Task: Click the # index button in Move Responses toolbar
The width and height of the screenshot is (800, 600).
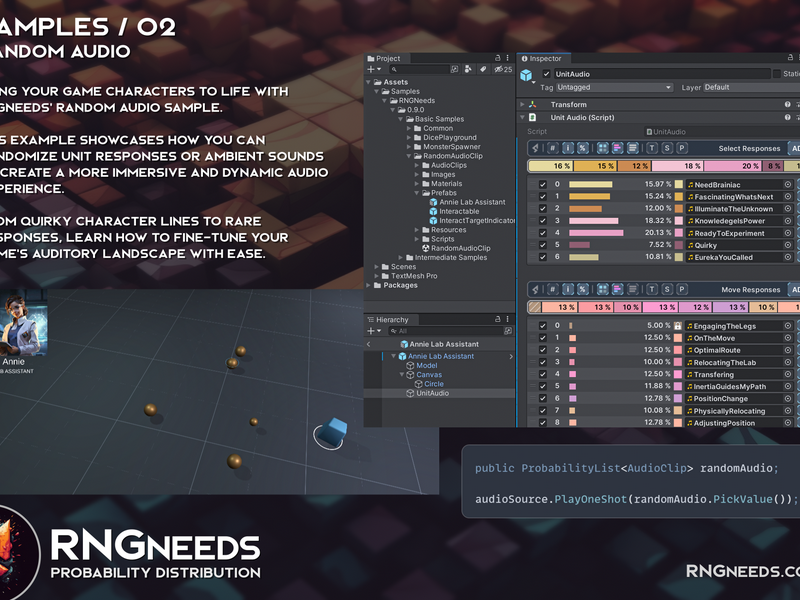Action: point(553,289)
